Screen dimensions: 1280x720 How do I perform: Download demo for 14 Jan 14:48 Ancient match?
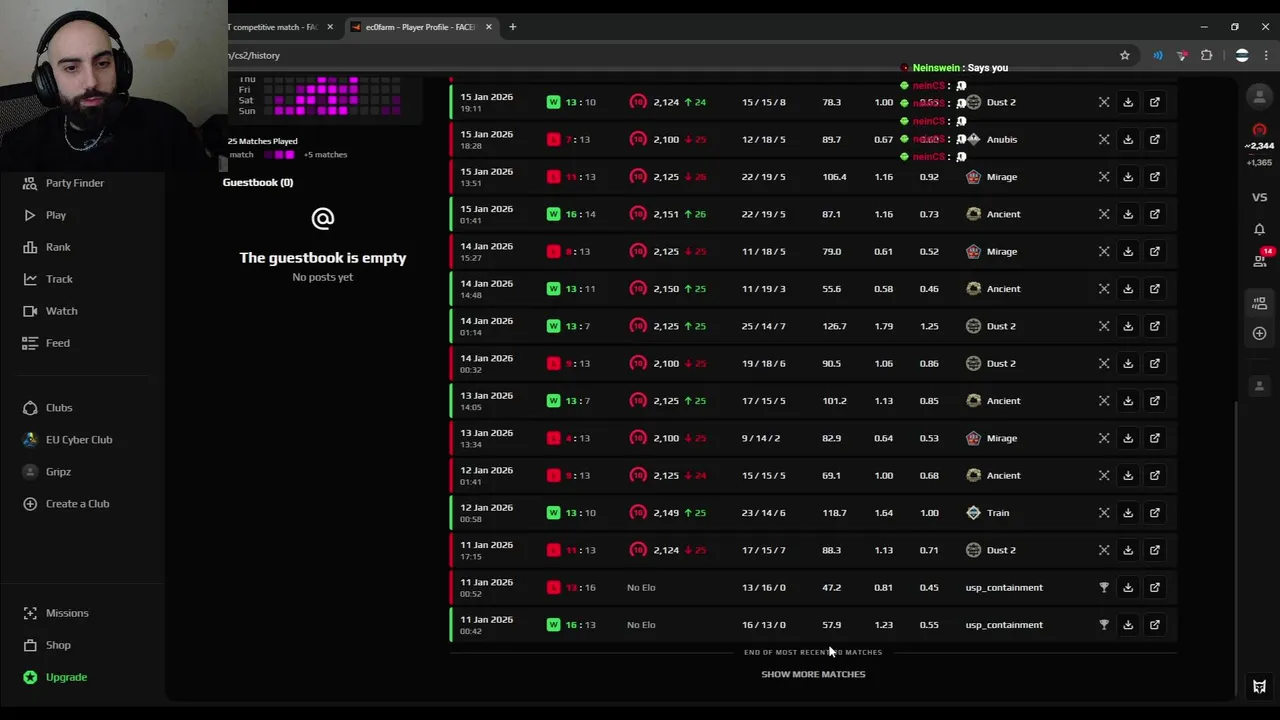1128,289
